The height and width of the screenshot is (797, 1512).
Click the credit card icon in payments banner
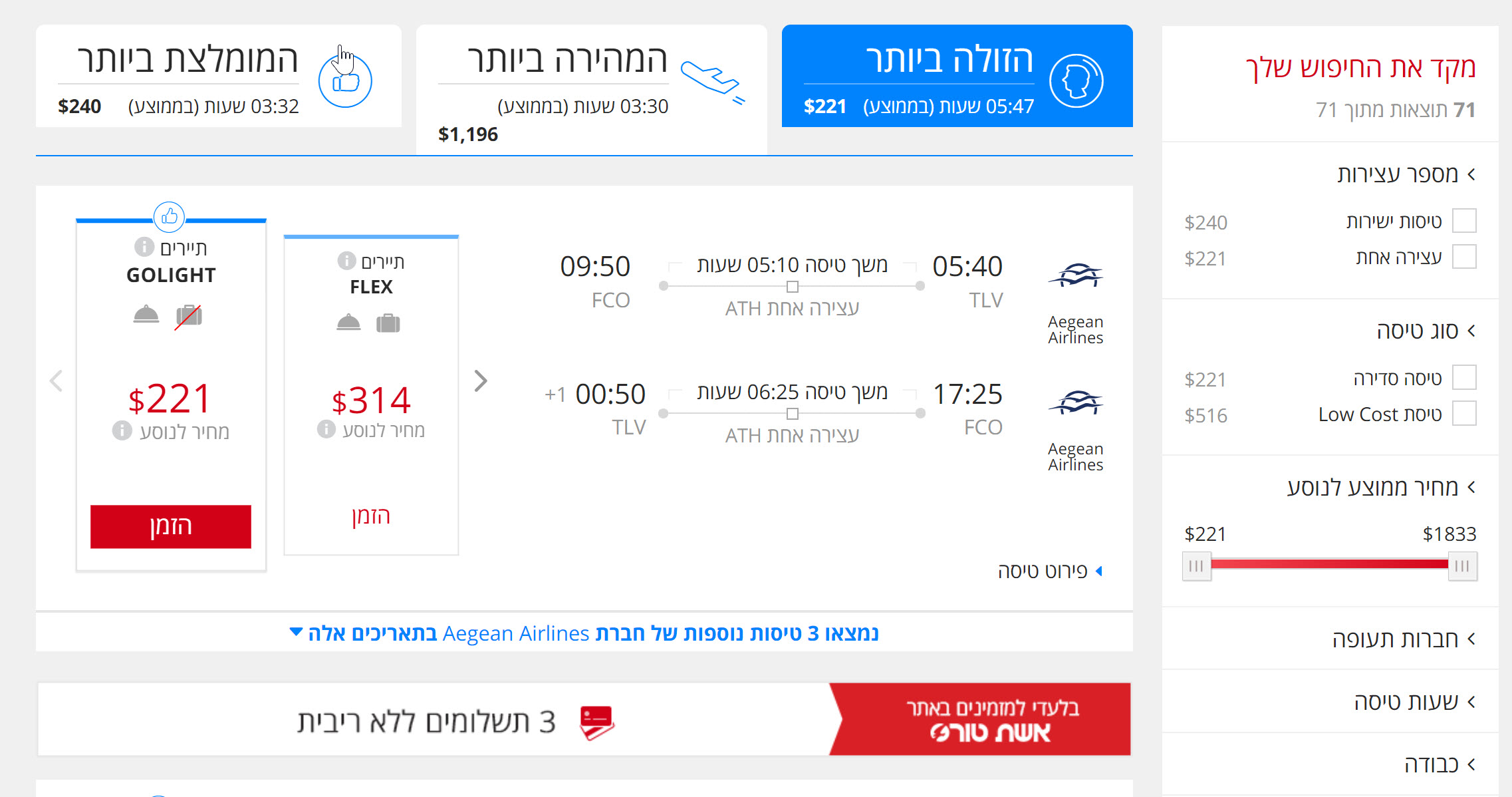tap(596, 722)
